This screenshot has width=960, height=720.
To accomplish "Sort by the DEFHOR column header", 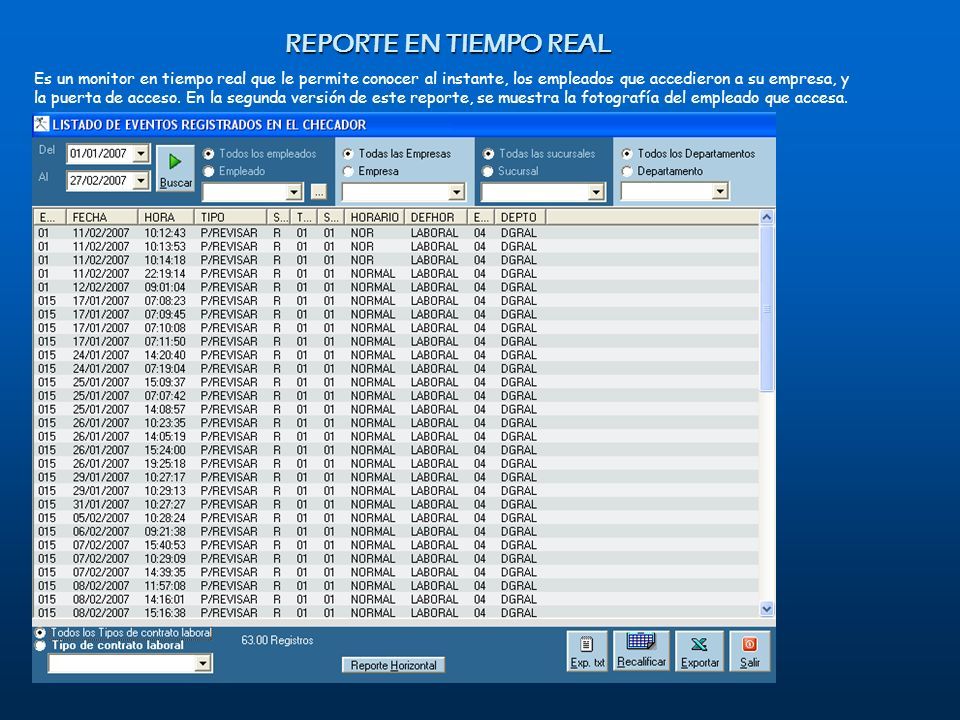I will 436,217.
